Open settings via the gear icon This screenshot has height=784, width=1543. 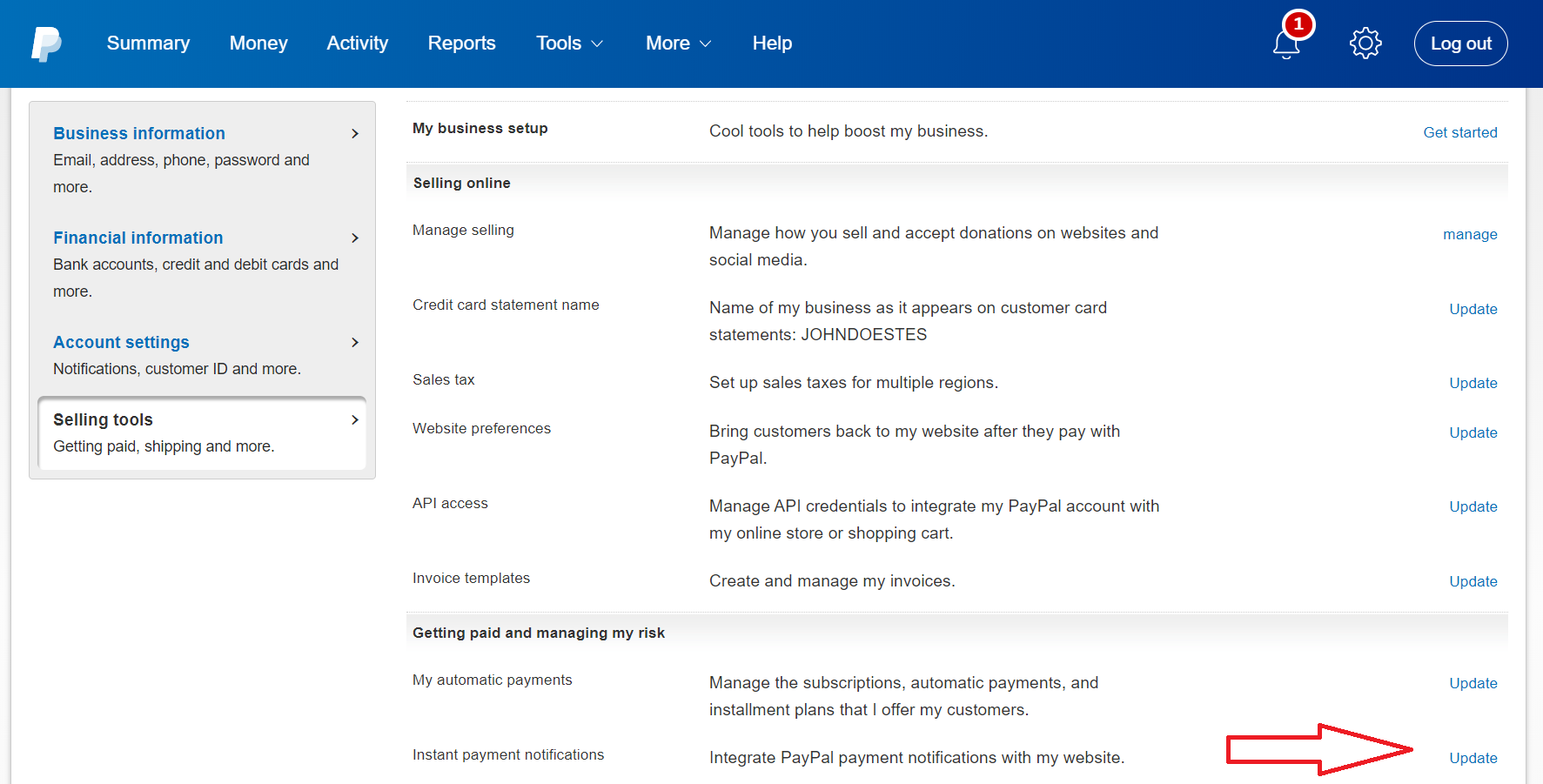tap(1365, 44)
